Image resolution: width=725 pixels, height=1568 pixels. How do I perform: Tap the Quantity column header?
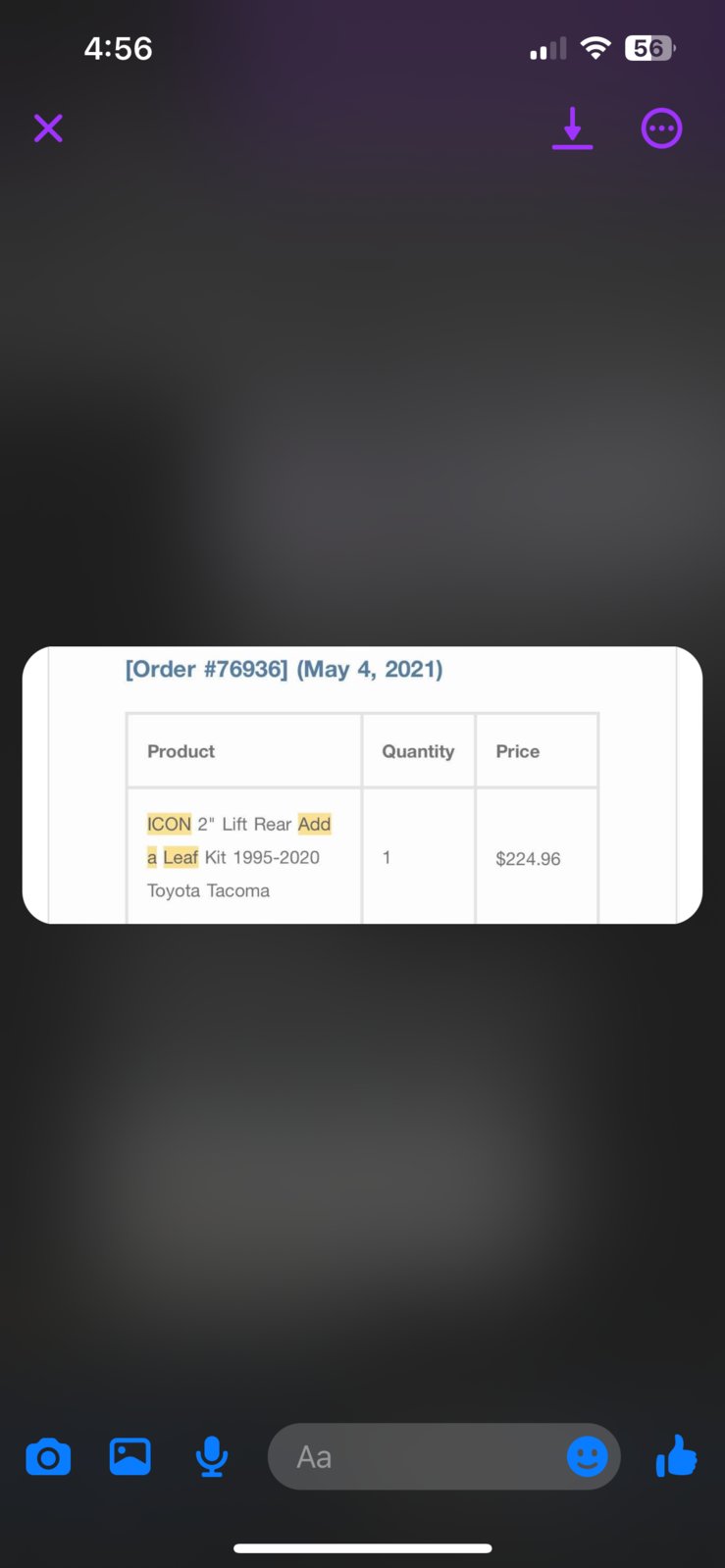[418, 751]
